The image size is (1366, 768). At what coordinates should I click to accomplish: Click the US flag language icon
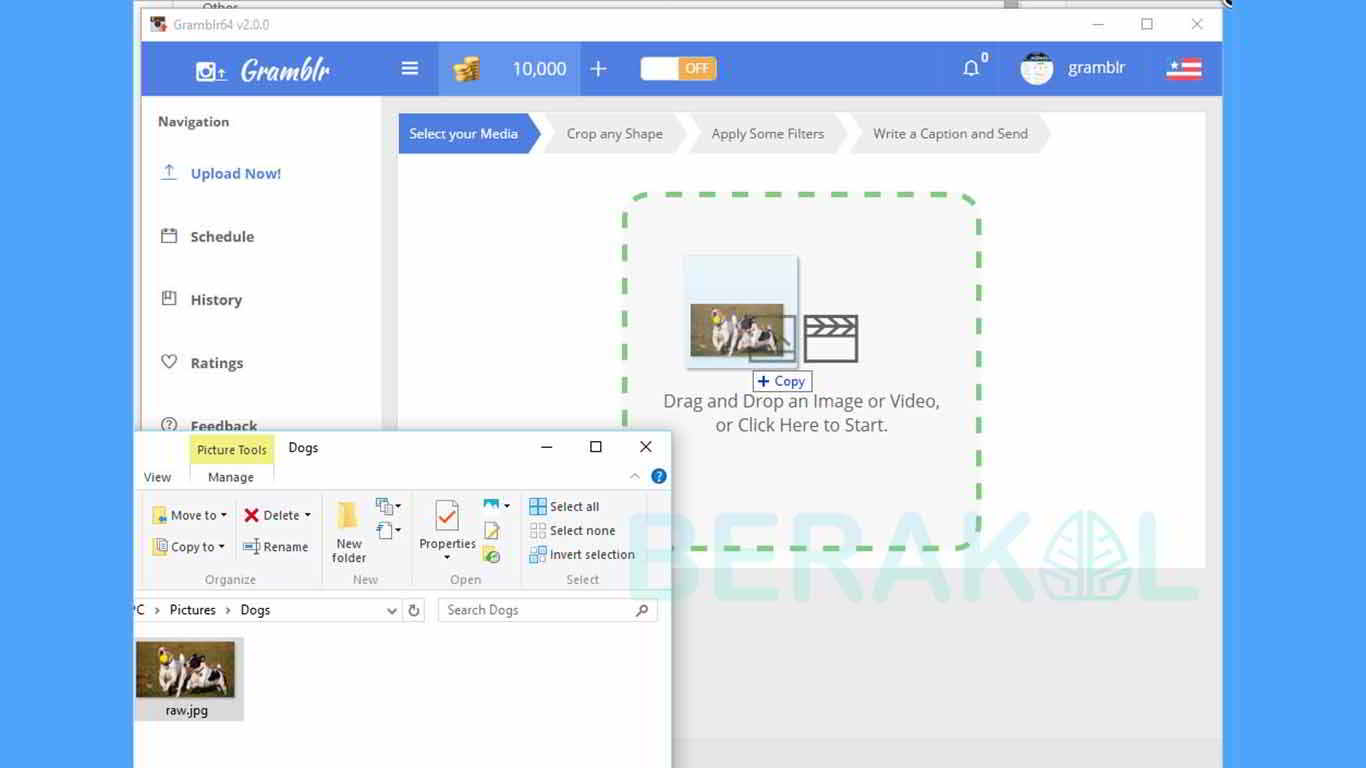[1184, 68]
